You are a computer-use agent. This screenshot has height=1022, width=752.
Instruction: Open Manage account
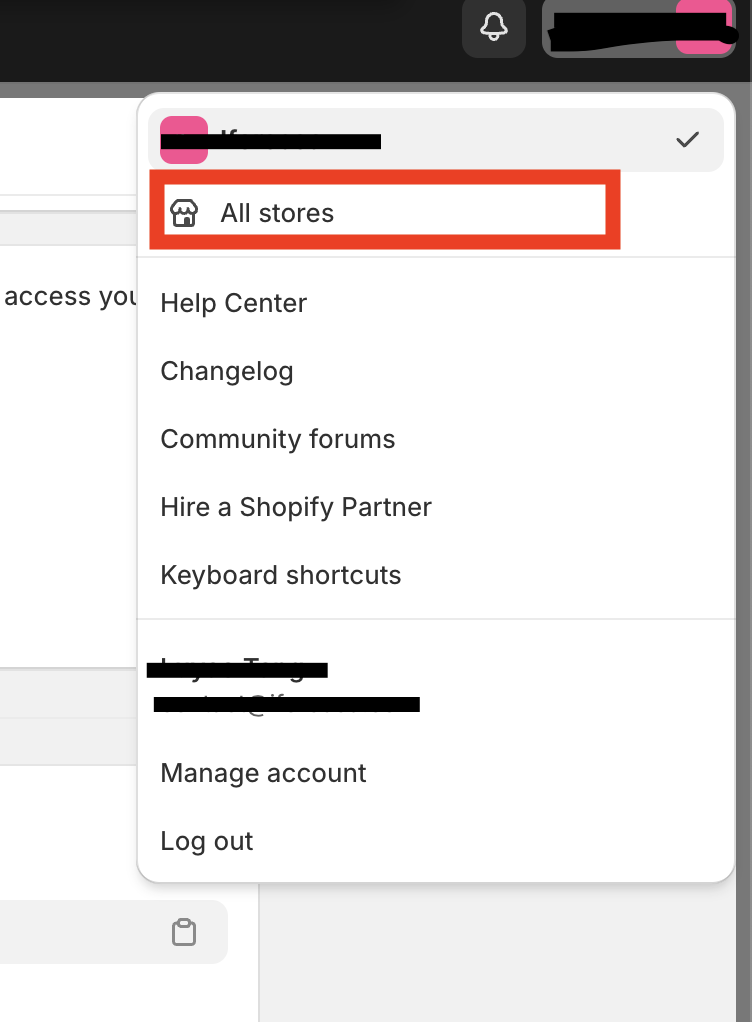[x=263, y=773]
